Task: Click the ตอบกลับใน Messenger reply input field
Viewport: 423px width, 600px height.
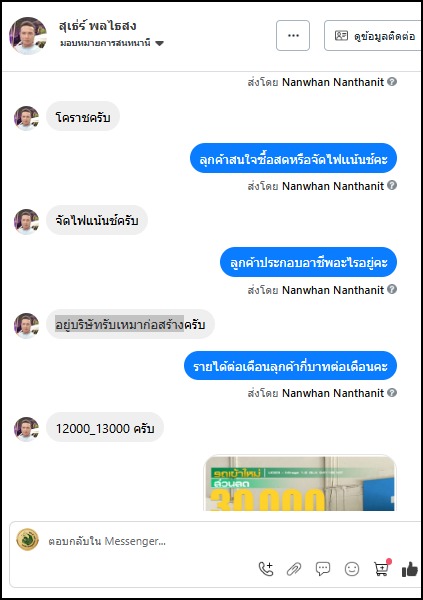Action: 214,541
